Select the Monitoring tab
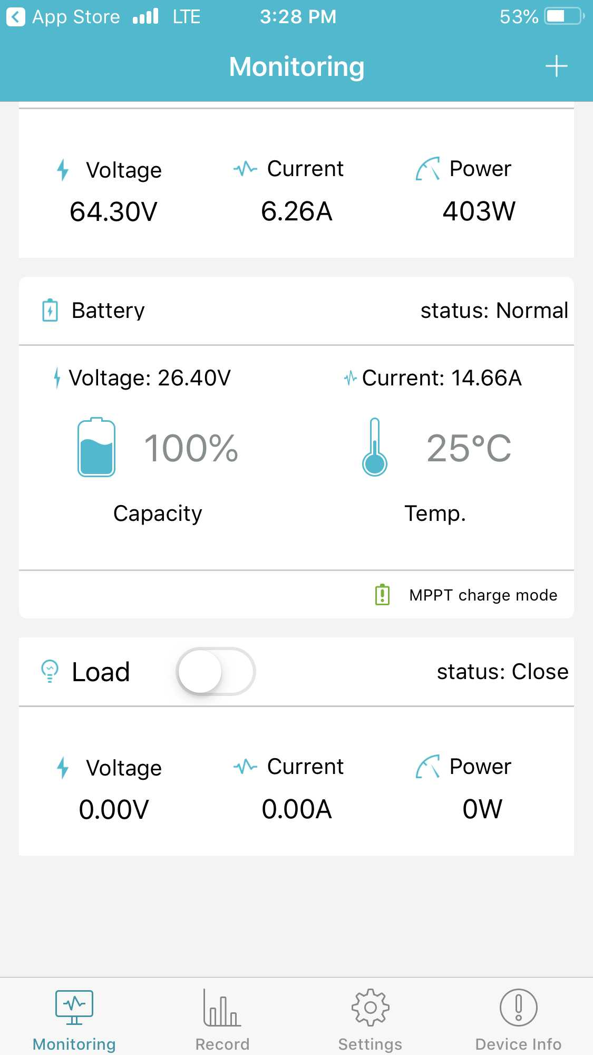This screenshot has width=593, height=1055. (74, 1020)
